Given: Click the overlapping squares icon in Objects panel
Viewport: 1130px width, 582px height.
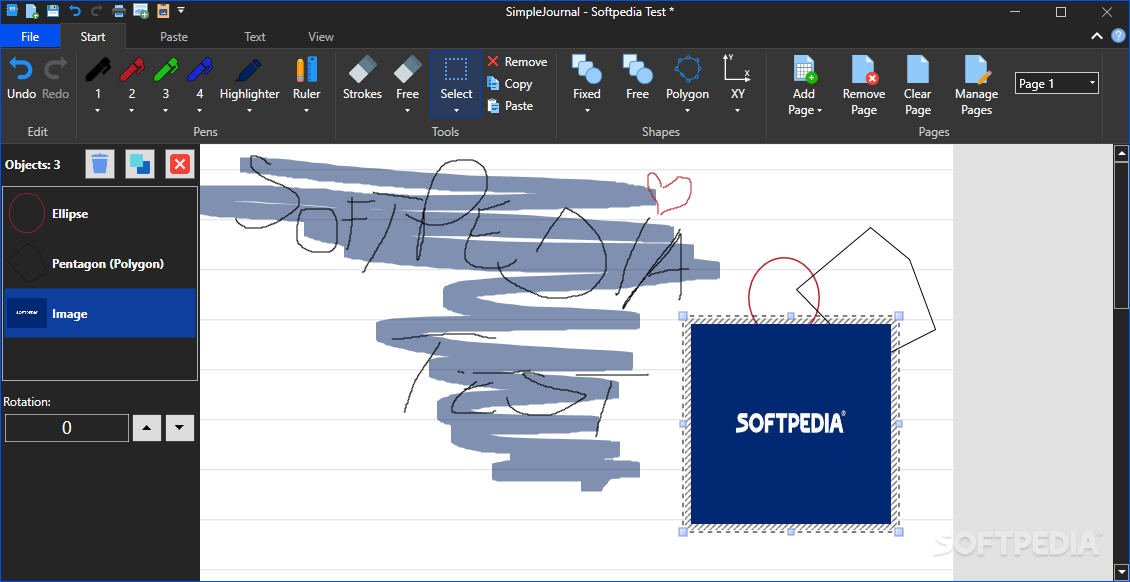Looking at the screenshot, I should pyautogui.click(x=140, y=164).
